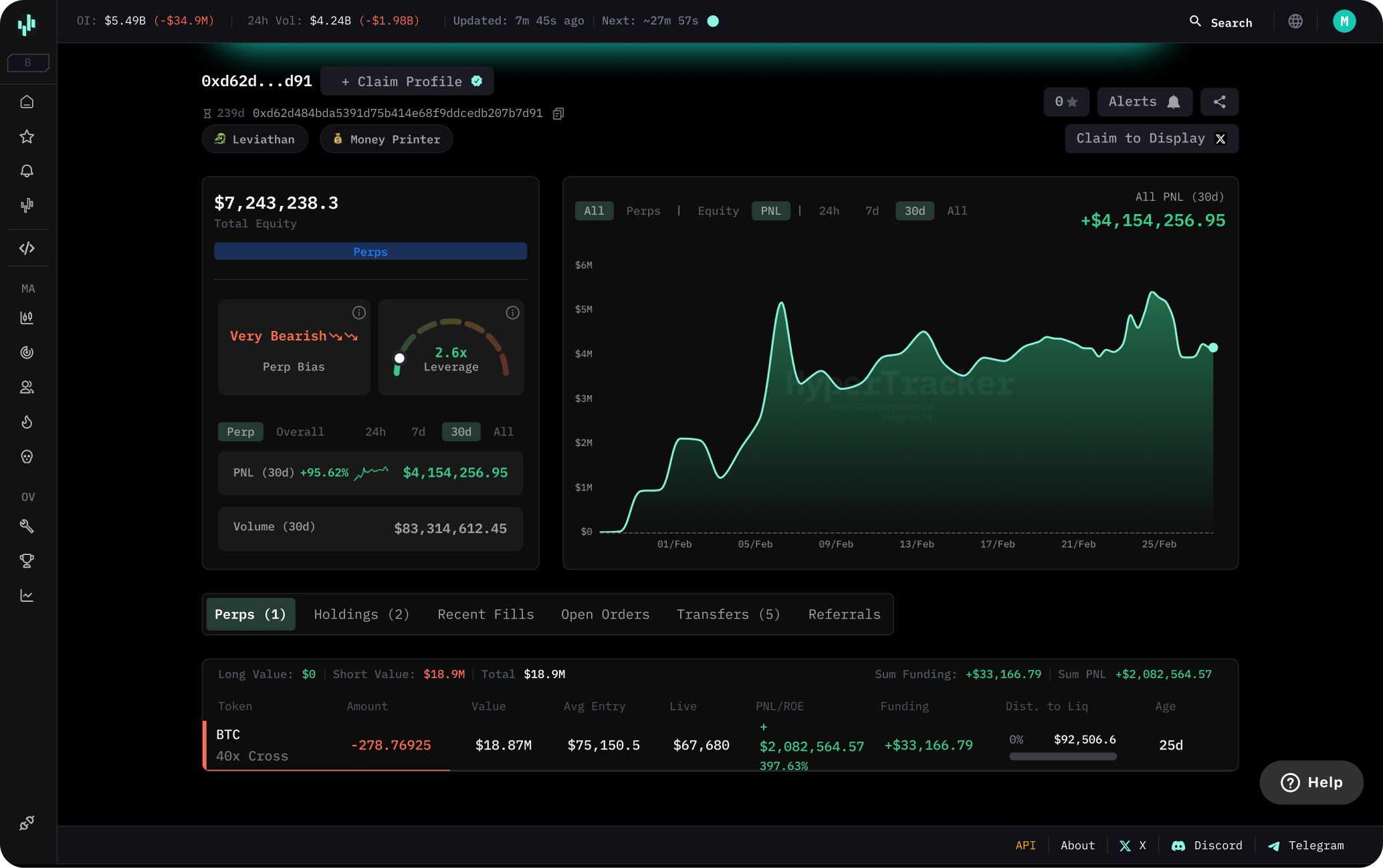
Task: Open the Discord link in the footer
Action: pyautogui.click(x=1207, y=845)
